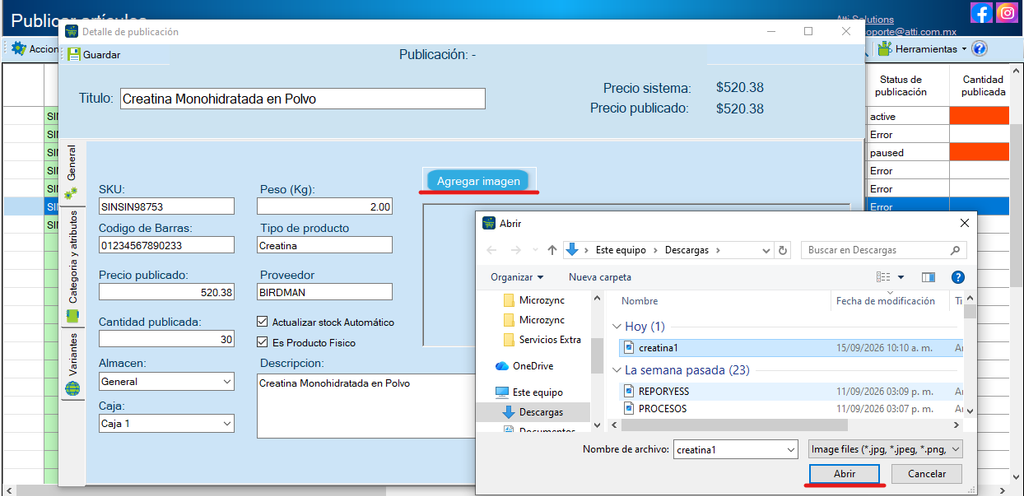Click Nueva carpeta in file dialog
Image resolution: width=1024 pixels, height=496 pixels.
point(600,277)
